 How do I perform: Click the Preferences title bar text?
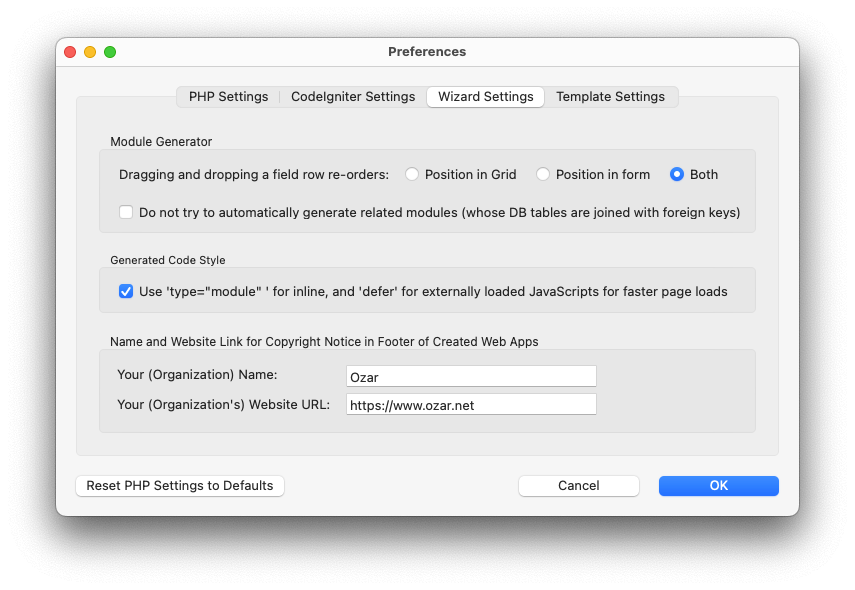click(x=427, y=52)
